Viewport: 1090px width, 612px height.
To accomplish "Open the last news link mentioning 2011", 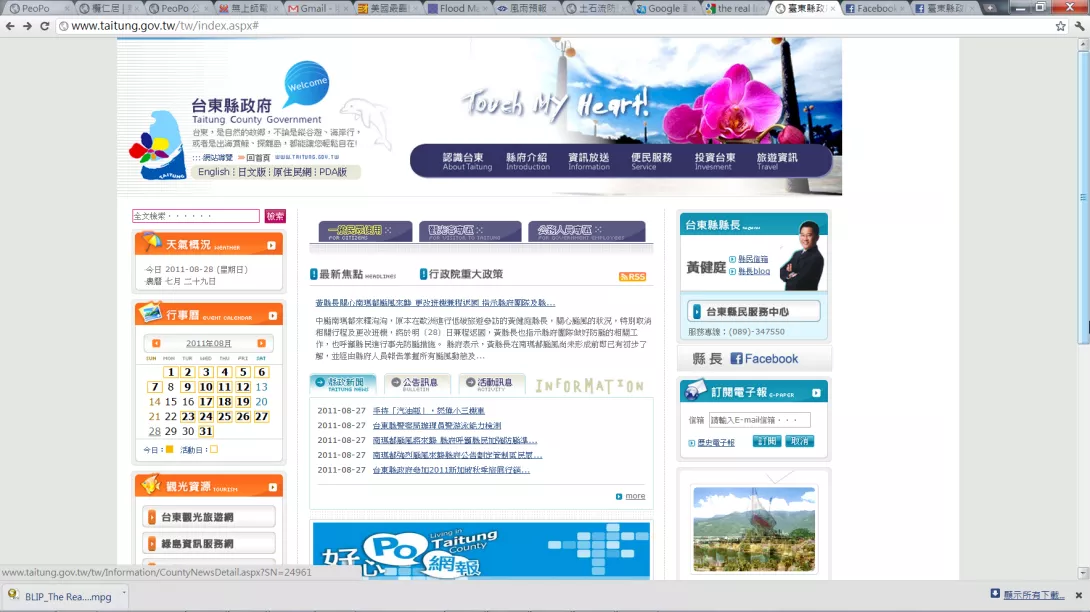I will (x=451, y=470).
